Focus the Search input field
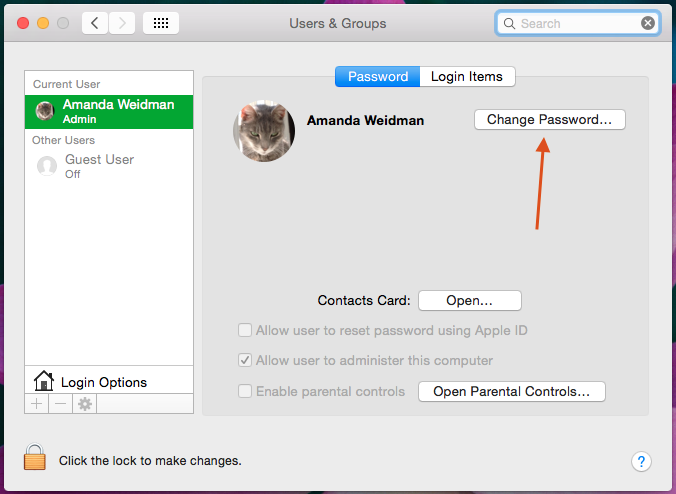The height and width of the screenshot is (494, 676). click(577, 23)
